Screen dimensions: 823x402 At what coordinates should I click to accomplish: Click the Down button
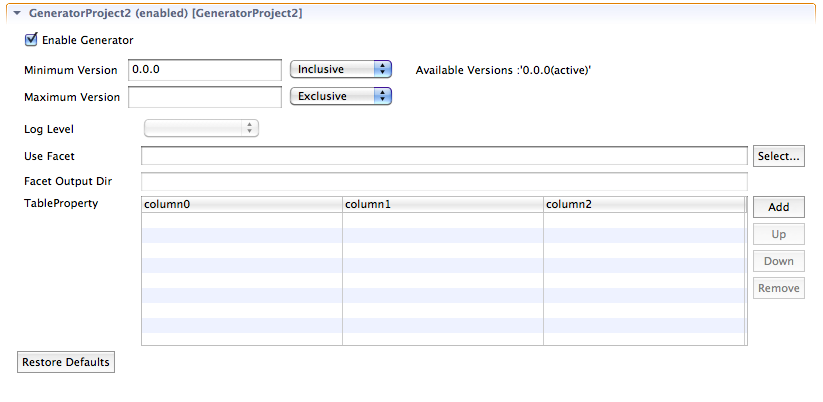(x=778, y=261)
